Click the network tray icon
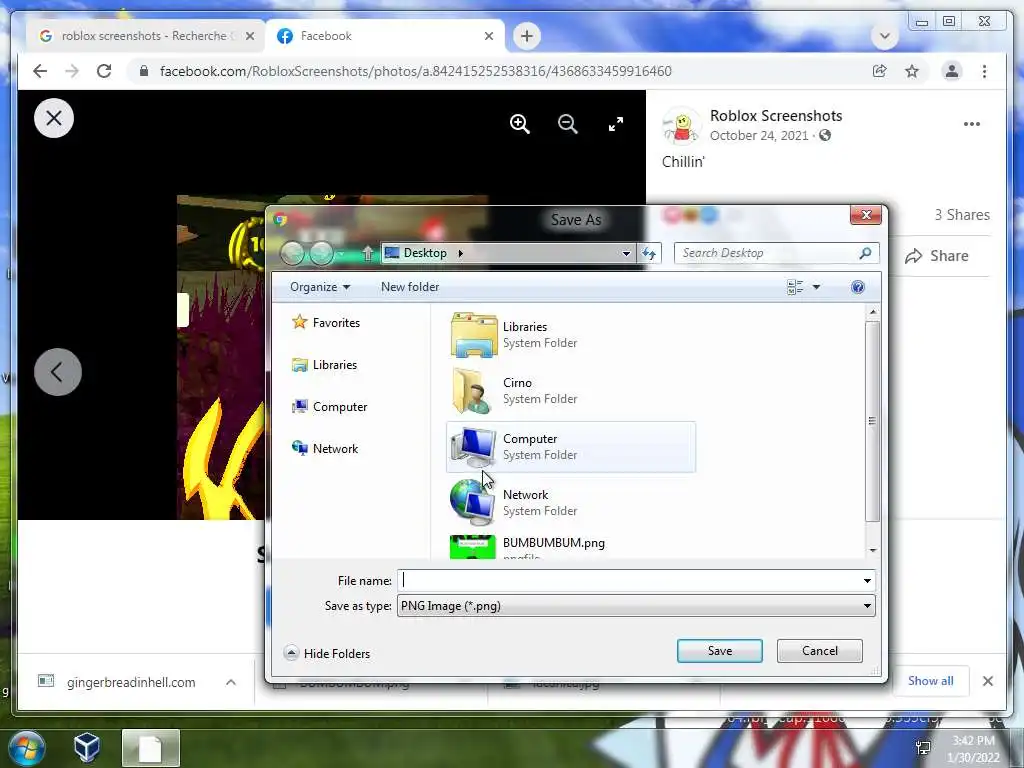1024x768 pixels. pyautogui.click(x=923, y=748)
